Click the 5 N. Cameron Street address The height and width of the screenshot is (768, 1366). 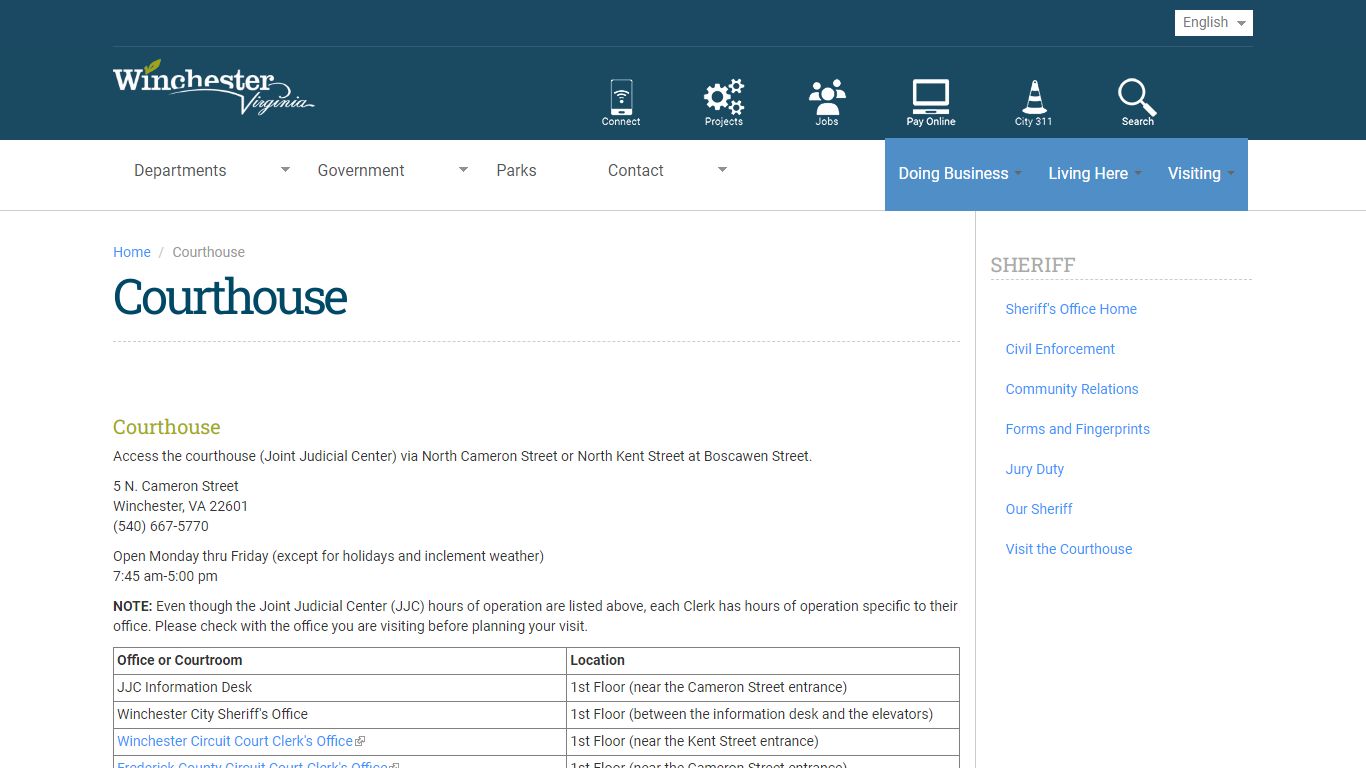176,486
